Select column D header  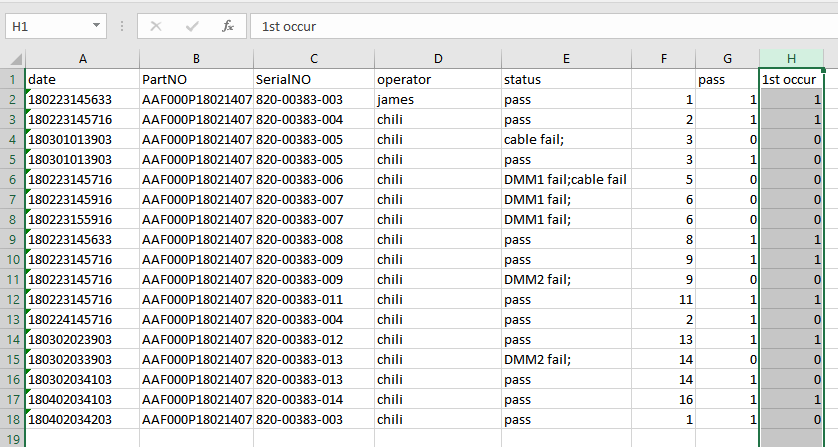438,59
